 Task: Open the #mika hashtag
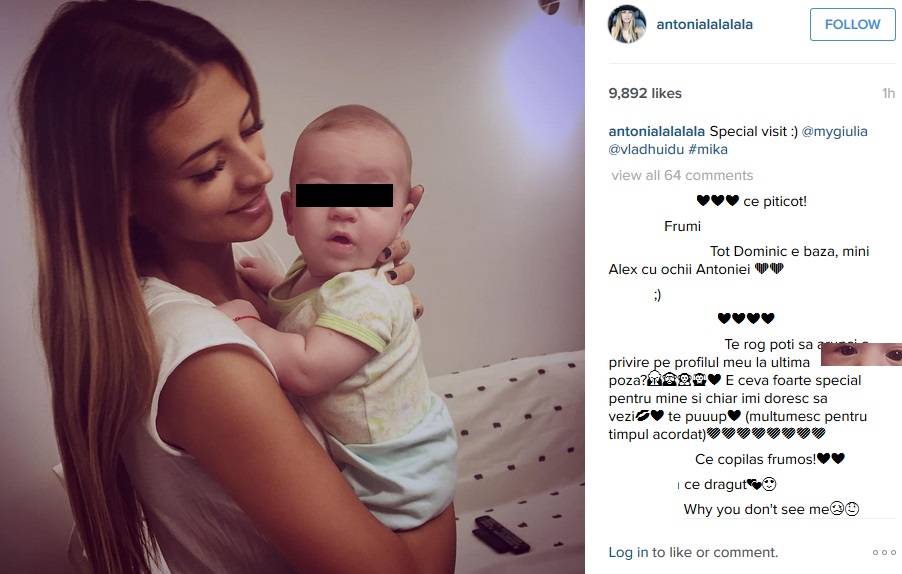coord(708,150)
